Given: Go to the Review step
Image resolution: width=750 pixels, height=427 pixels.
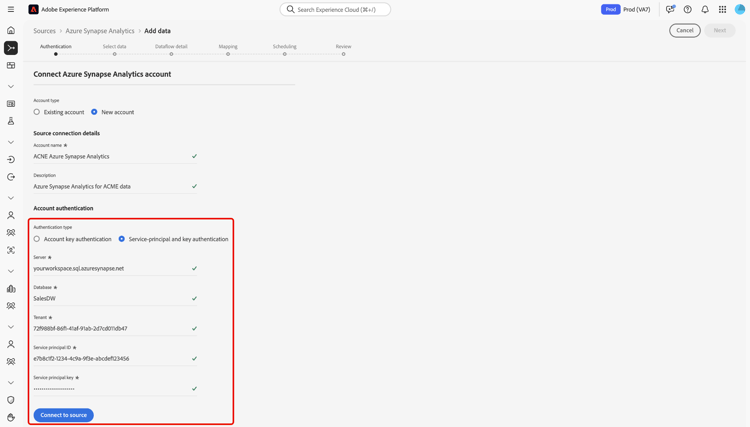Looking at the screenshot, I should point(343,49).
